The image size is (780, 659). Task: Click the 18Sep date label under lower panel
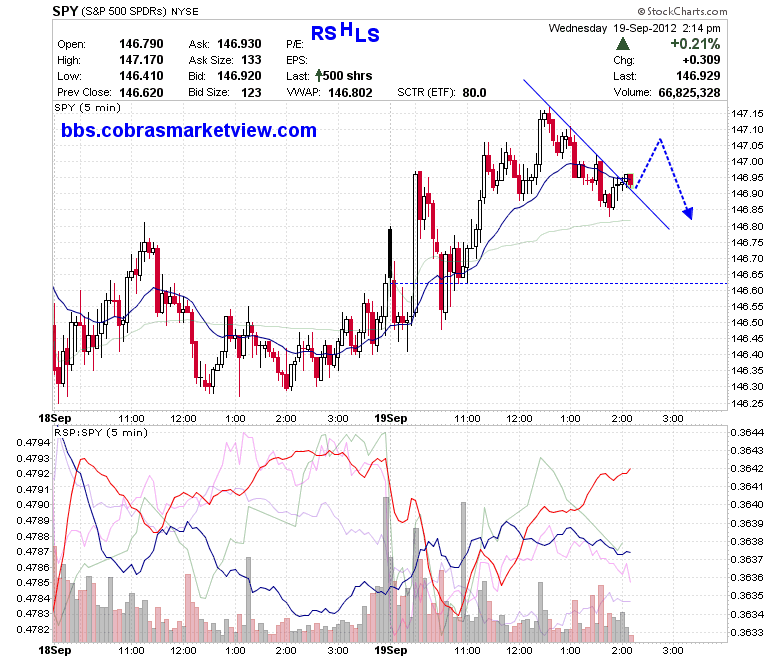[x=55, y=650]
